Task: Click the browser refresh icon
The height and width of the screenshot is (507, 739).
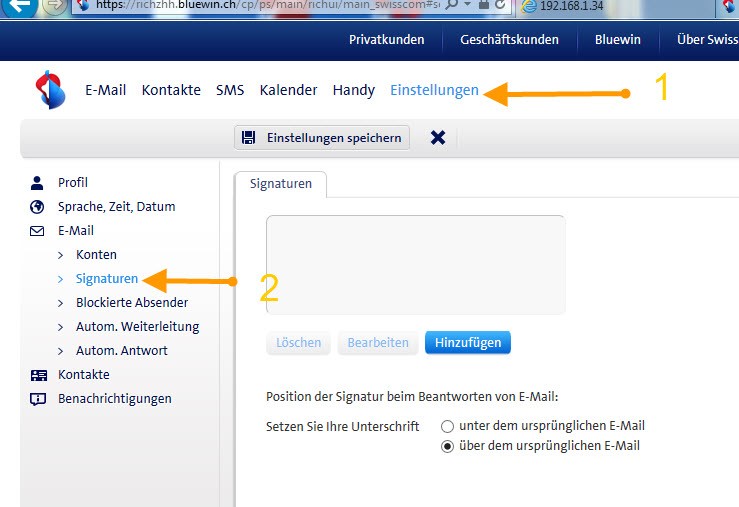Action: click(x=501, y=5)
